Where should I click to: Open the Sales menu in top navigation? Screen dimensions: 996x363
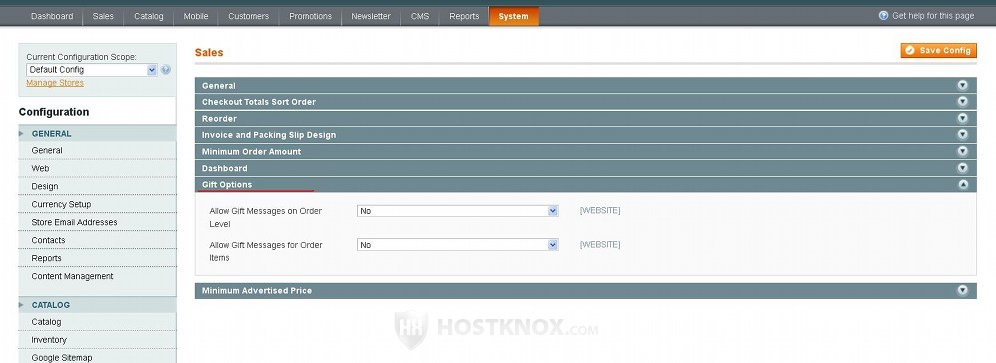click(x=103, y=17)
